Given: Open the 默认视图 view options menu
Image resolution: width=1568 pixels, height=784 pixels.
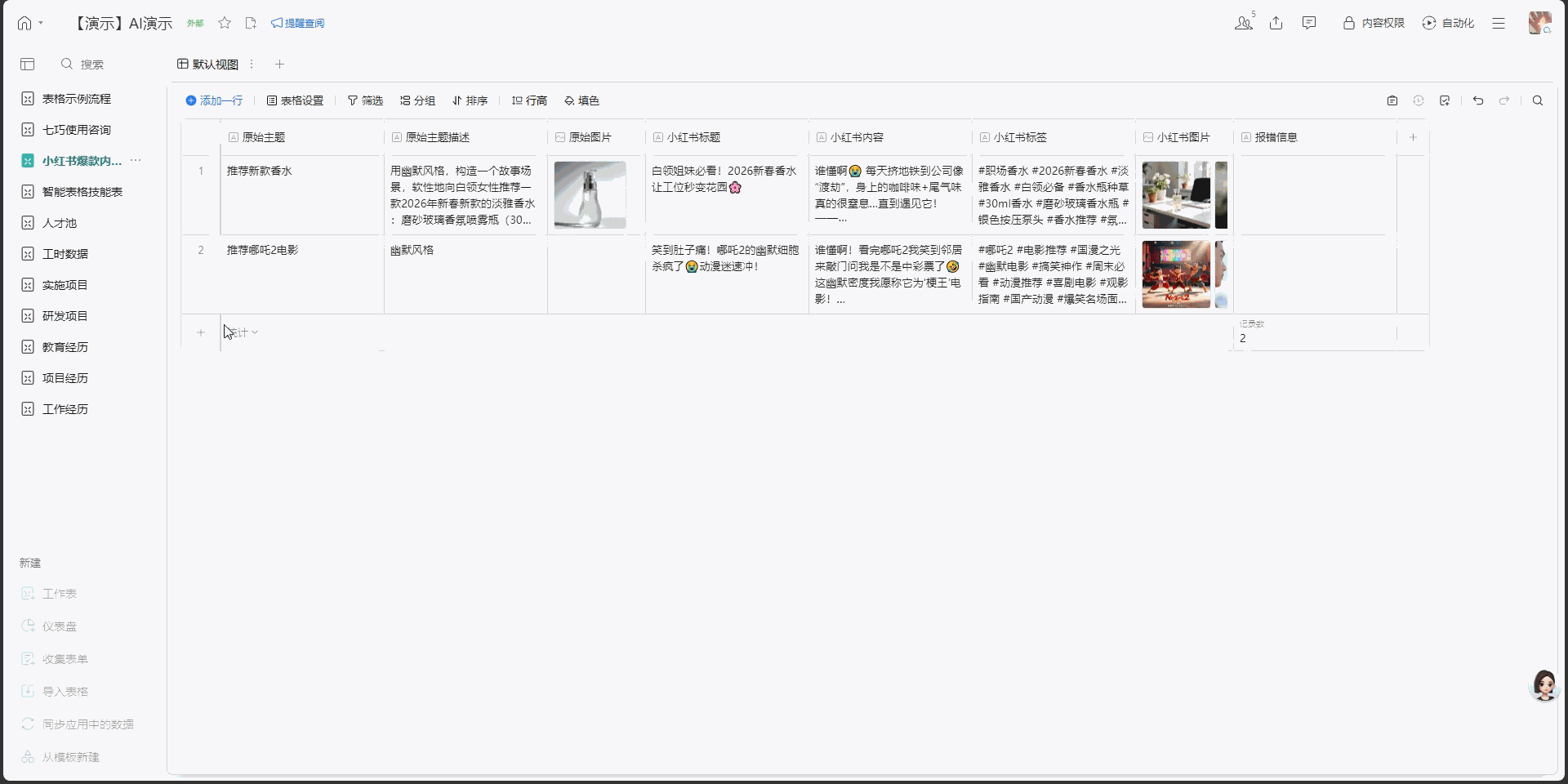Looking at the screenshot, I should [x=252, y=64].
